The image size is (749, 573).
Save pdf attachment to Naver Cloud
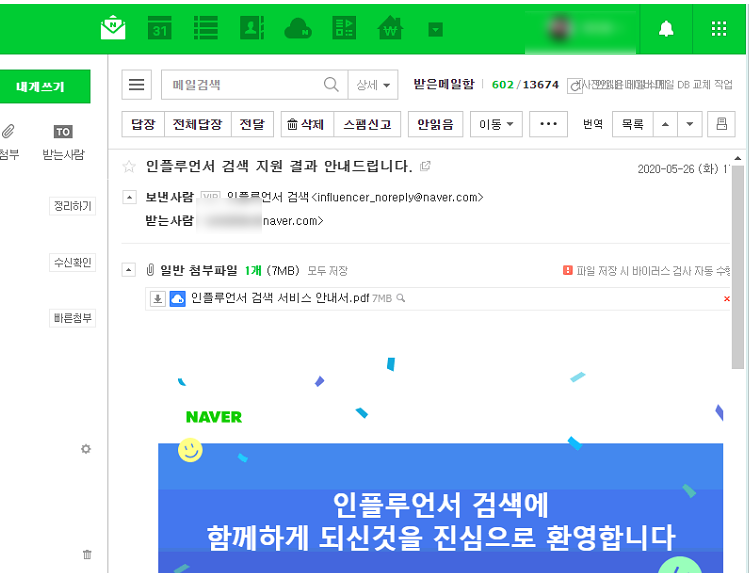[178, 299]
